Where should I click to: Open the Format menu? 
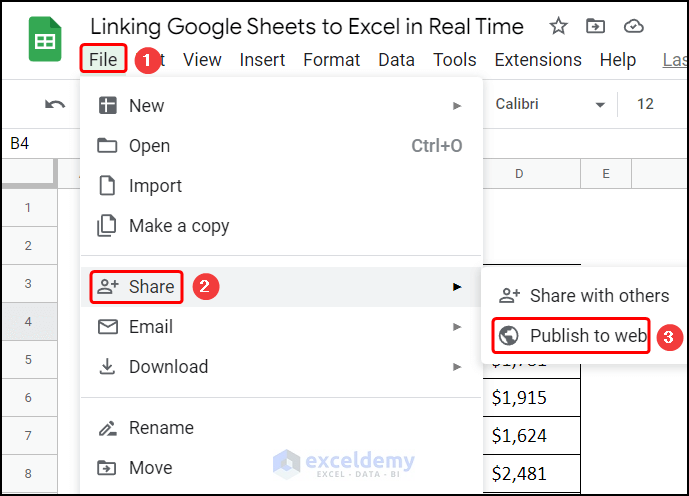[x=332, y=59]
